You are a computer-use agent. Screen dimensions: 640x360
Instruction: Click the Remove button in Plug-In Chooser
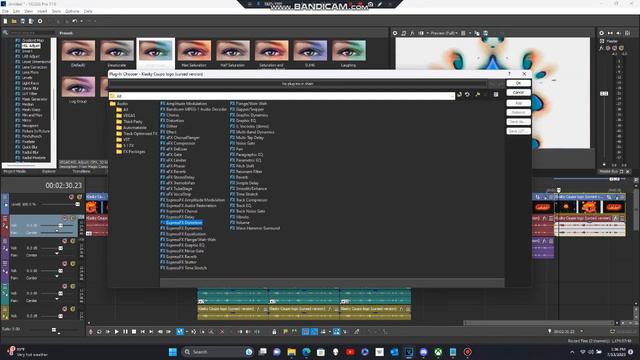(518, 112)
